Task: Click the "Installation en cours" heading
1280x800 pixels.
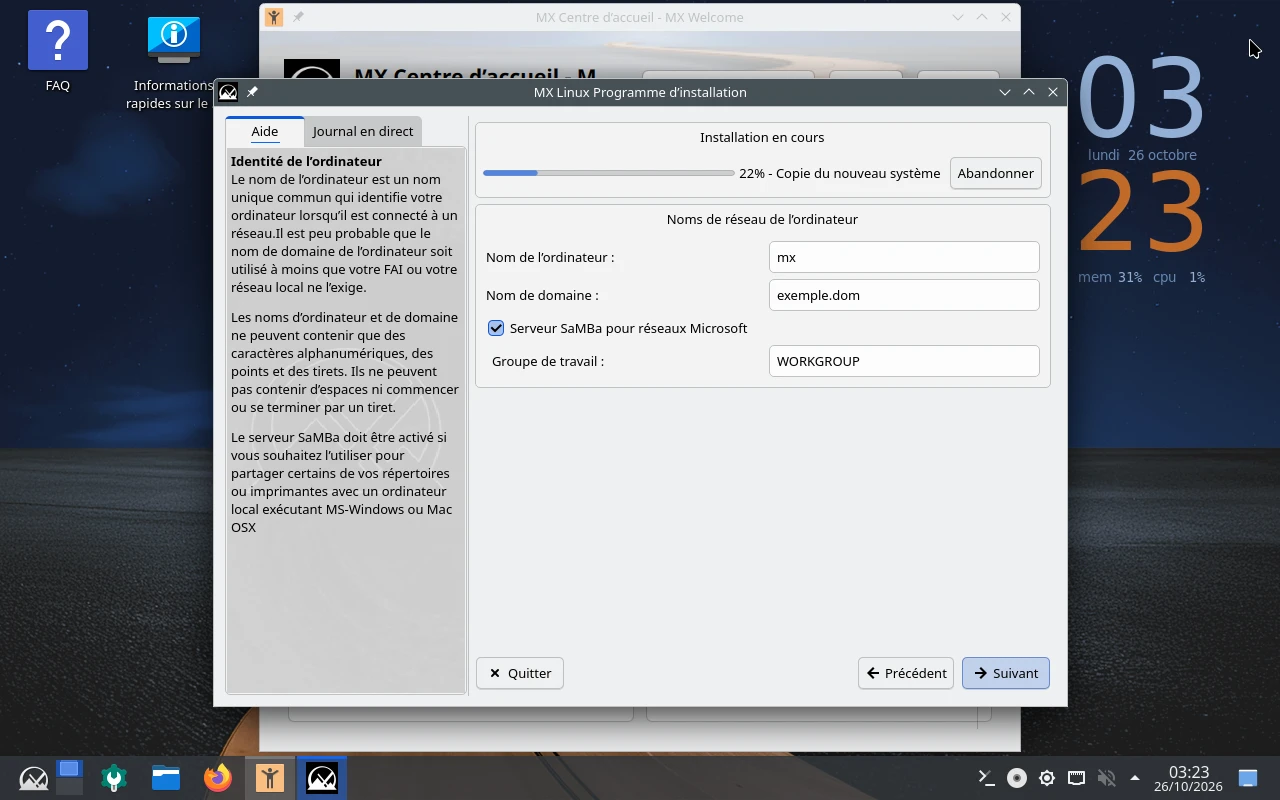Action: tap(762, 137)
